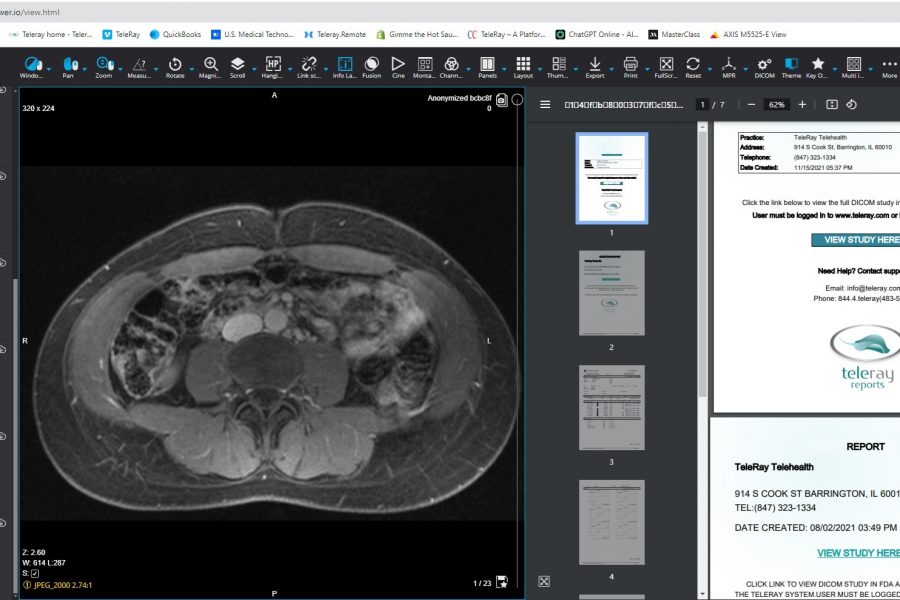Switch to the QuickBooks bookmark
Viewport: 900px width, 600px height.
click(x=175, y=34)
